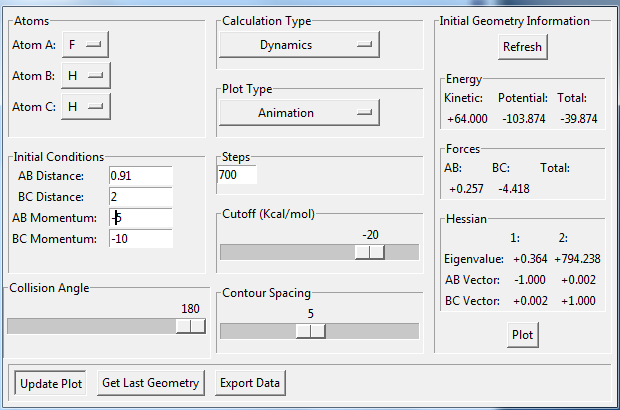Click into the Steps field
The image size is (620, 410).
[x=237, y=176]
